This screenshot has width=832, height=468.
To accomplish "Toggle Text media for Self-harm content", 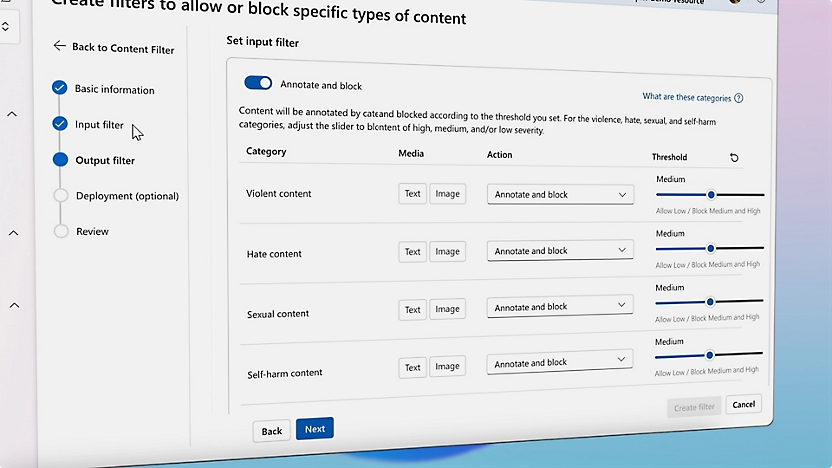I will (x=412, y=367).
